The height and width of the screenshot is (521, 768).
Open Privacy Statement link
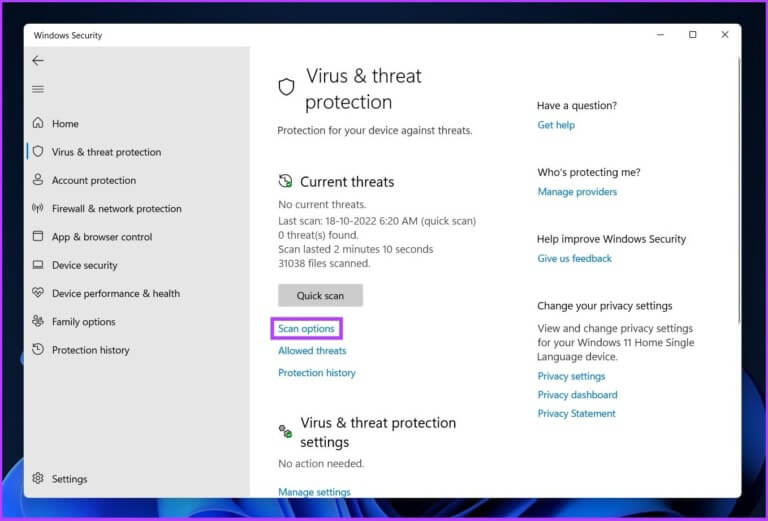tap(576, 413)
